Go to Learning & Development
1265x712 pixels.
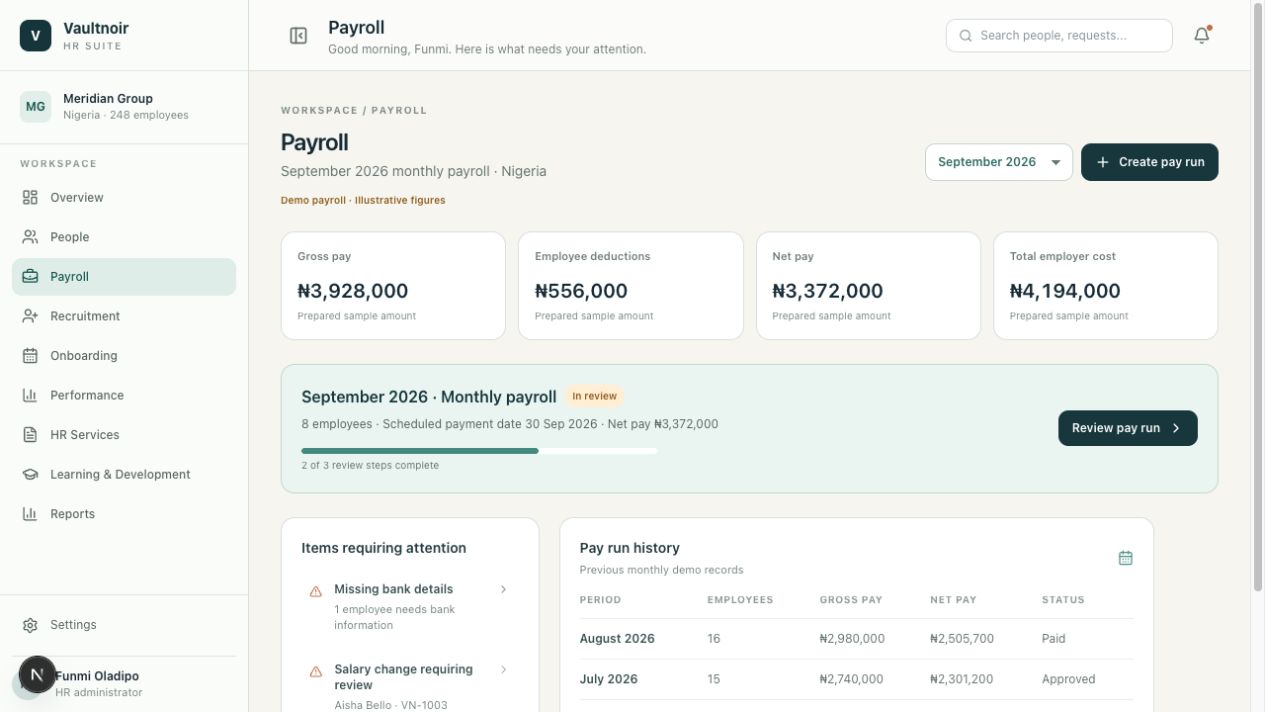(x=124, y=474)
